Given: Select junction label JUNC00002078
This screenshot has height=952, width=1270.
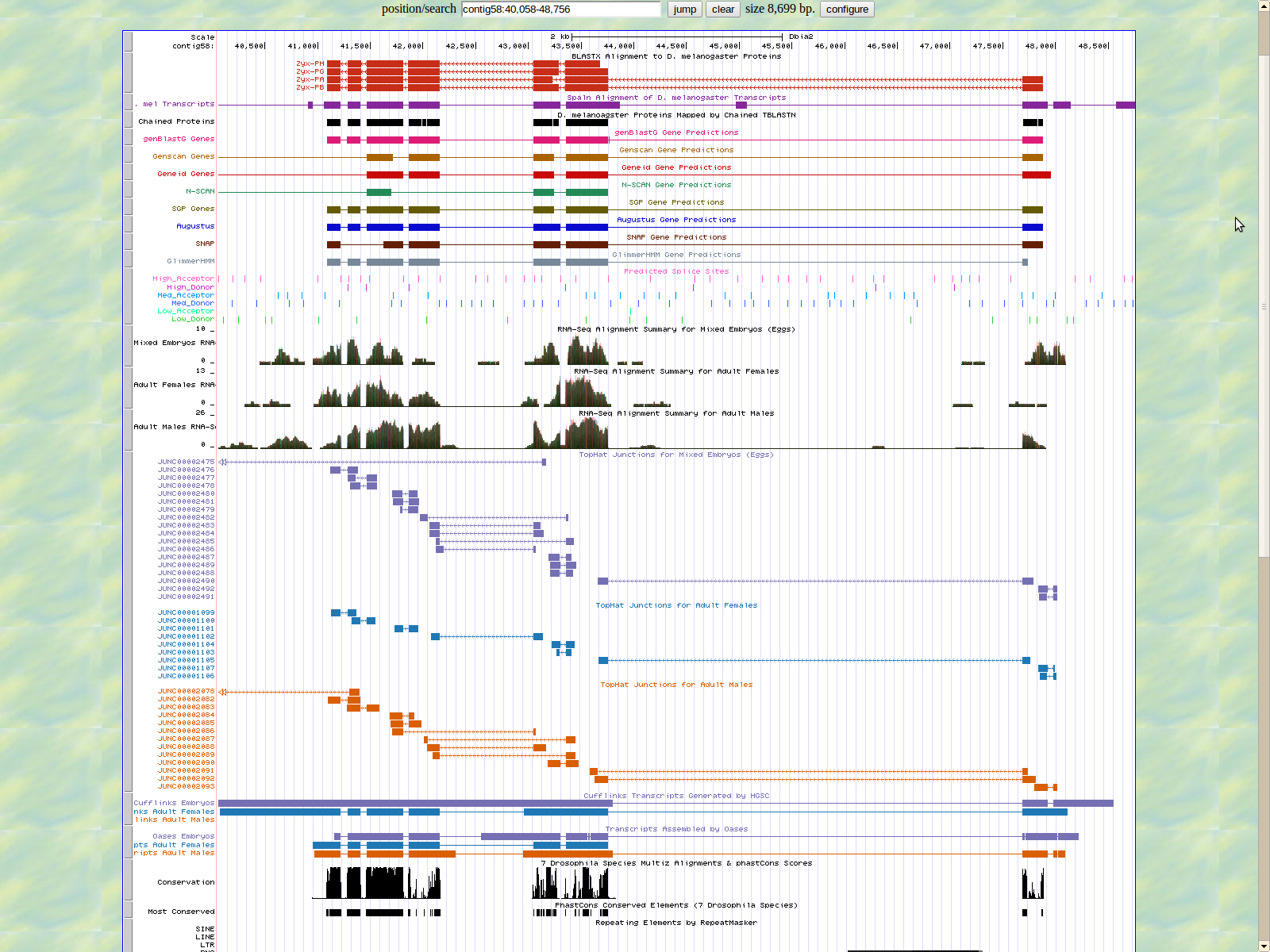Looking at the screenshot, I should pyautogui.click(x=186, y=691).
